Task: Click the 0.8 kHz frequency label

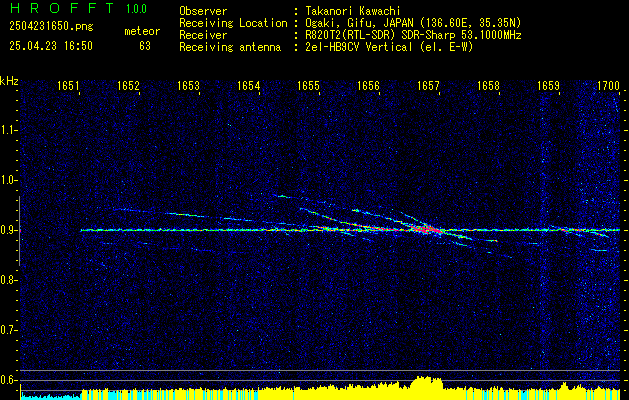Action: pos(8,280)
